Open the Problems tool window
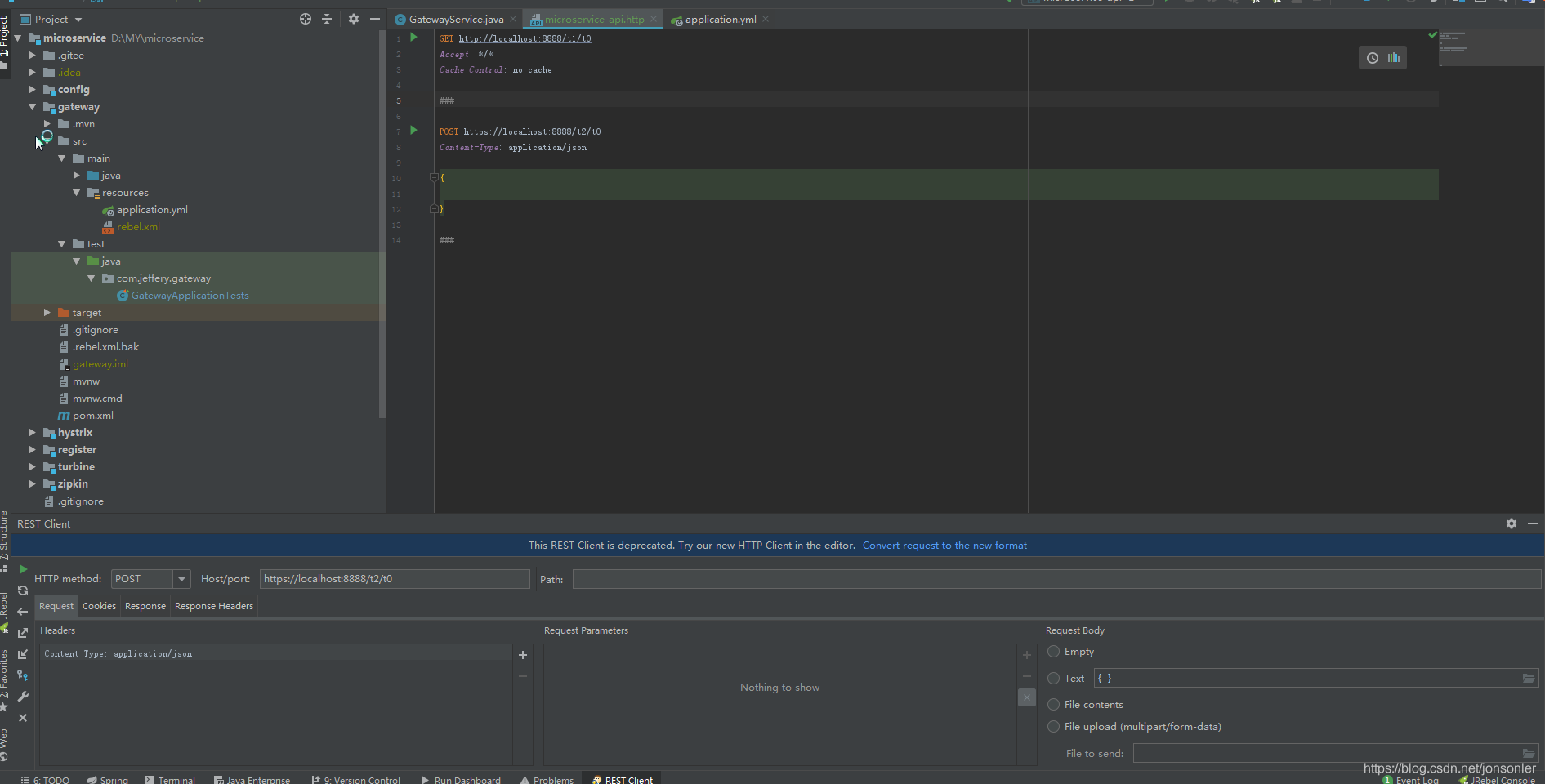1545x784 pixels. coord(547,780)
